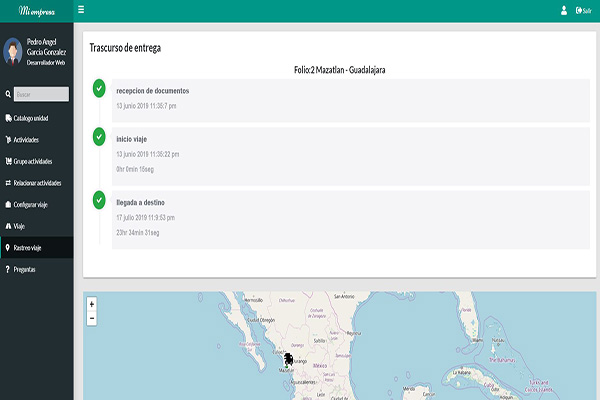Focus the Buscar search field
The width and height of the screenshot is (600, 400).
[42, 94]
